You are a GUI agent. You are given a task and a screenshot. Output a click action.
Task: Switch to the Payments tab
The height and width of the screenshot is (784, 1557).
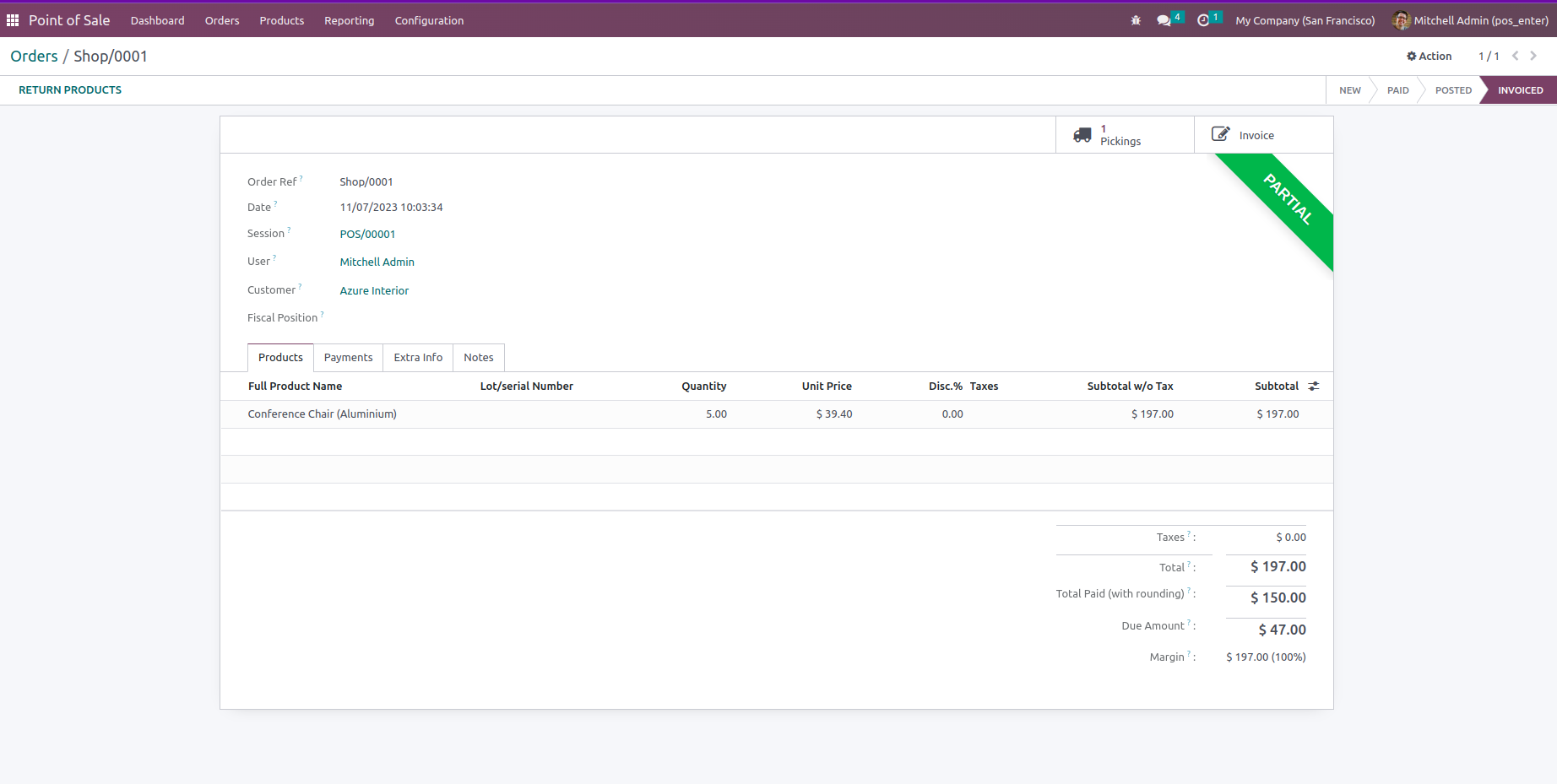click(349, 358)
